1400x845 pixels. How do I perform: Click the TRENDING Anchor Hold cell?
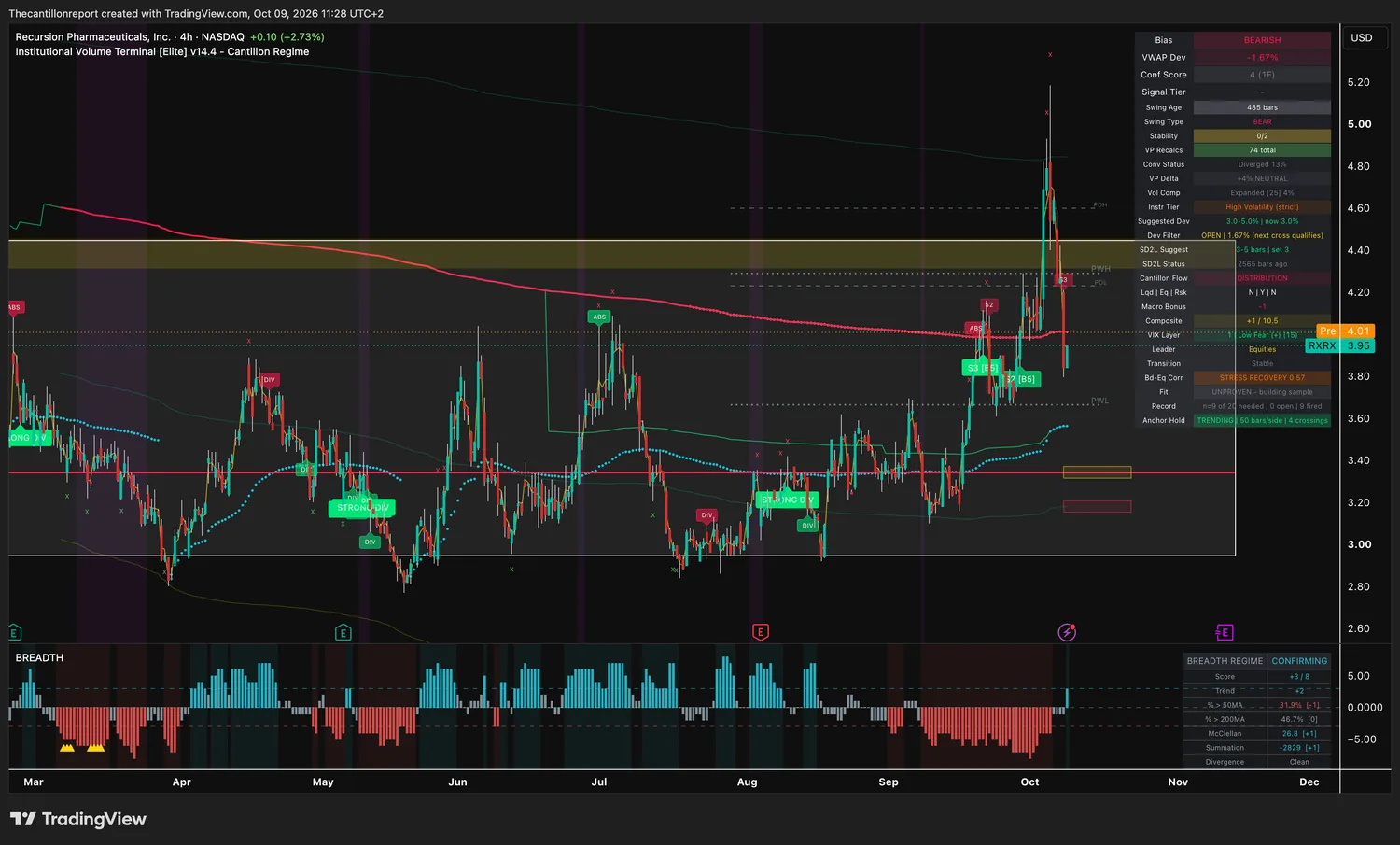pos(1262,420)
